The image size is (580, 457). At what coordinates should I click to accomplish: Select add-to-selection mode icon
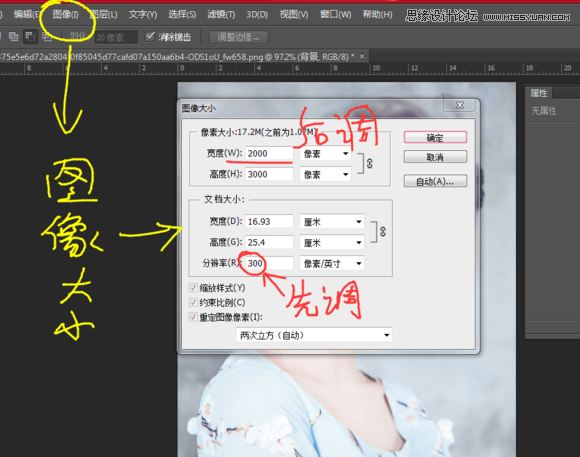(14, 36)
